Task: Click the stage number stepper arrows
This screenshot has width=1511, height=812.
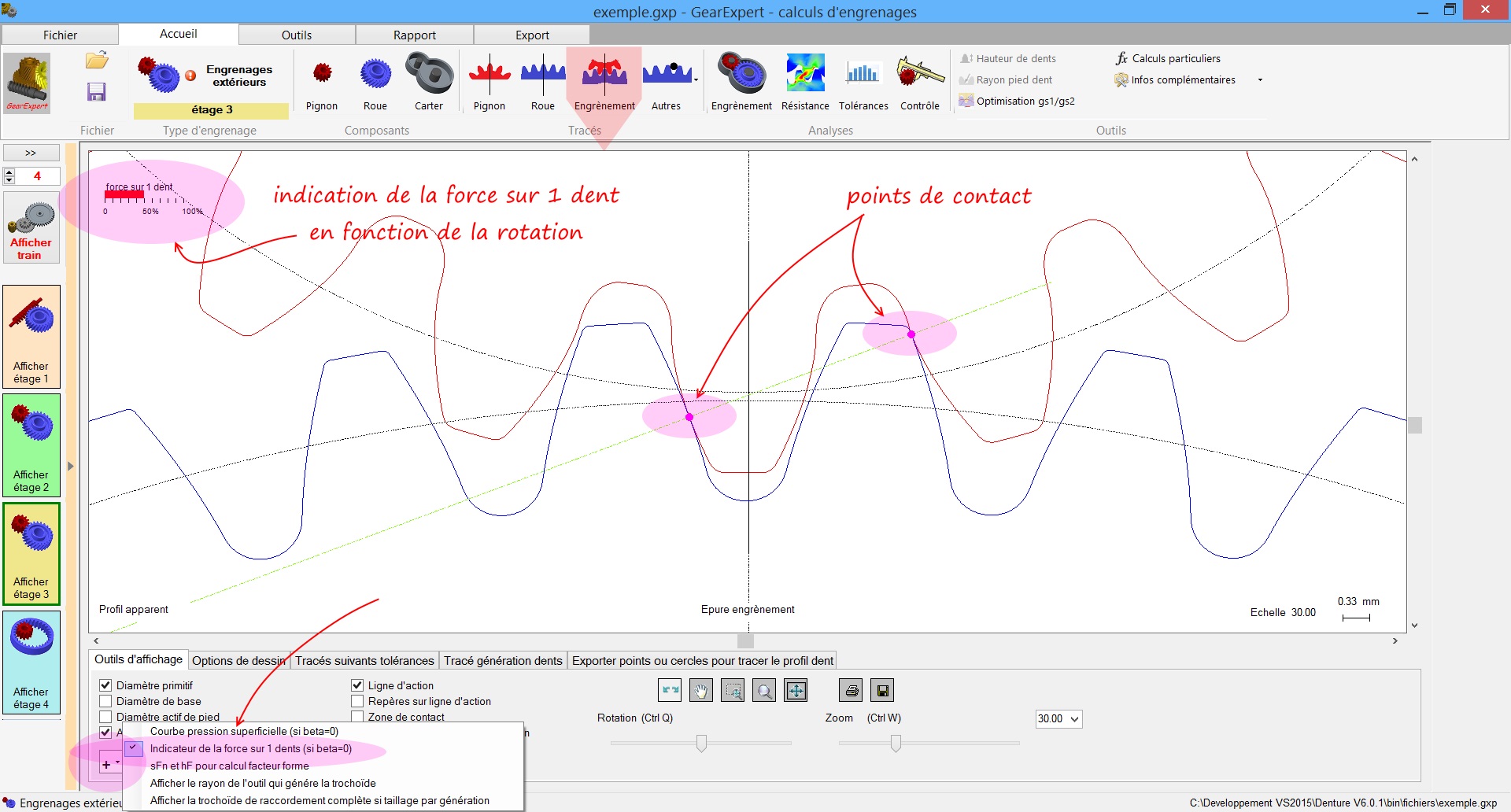Action: [x=9, y=175]
